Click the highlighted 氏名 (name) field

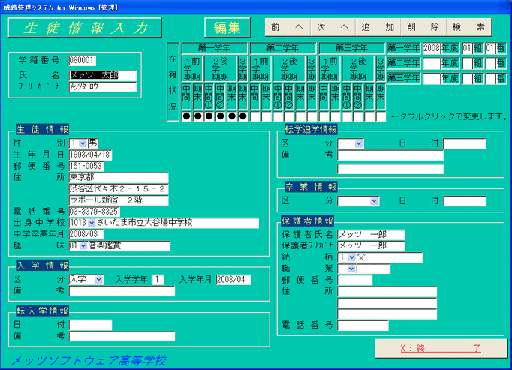click(103, 76)
